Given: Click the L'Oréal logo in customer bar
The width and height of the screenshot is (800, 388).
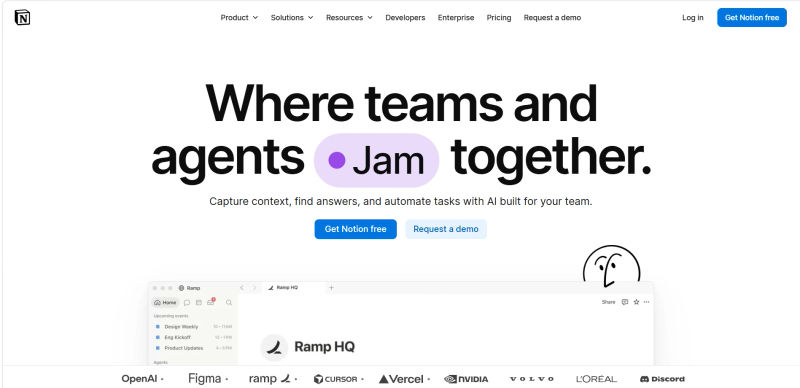Looking at the screenshot, I should (596, 379).
